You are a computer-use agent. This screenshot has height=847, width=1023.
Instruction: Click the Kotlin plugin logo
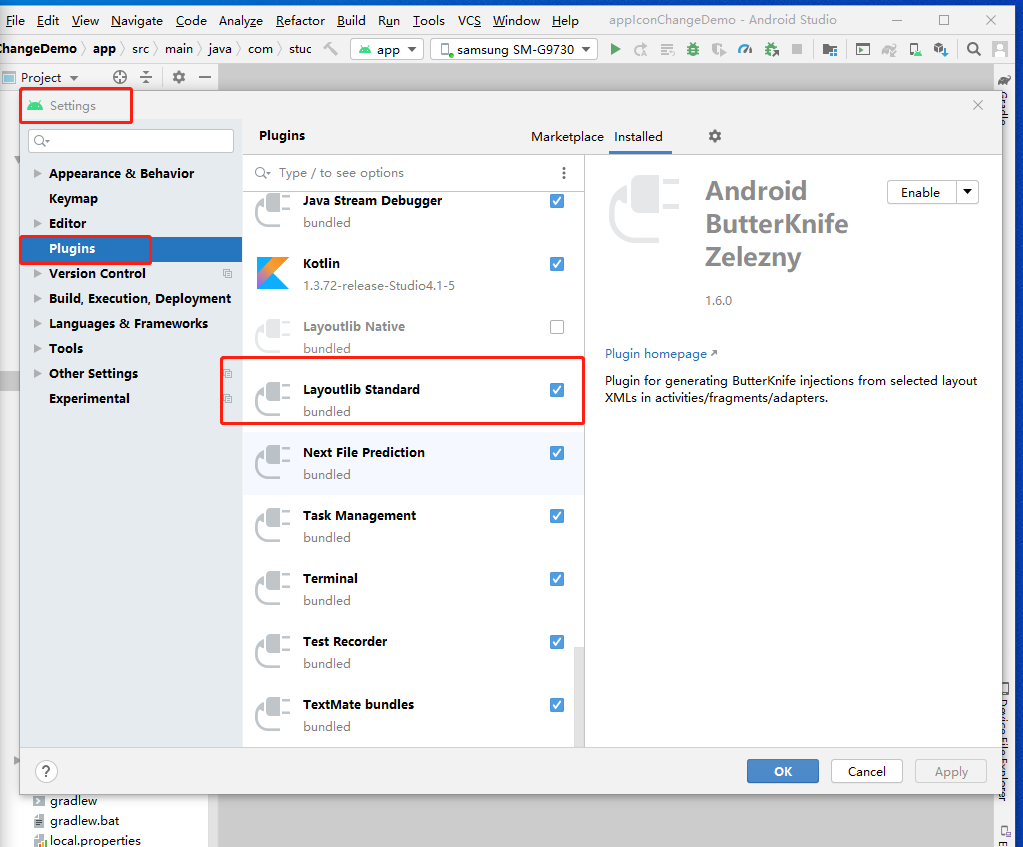tap(273, 273)
